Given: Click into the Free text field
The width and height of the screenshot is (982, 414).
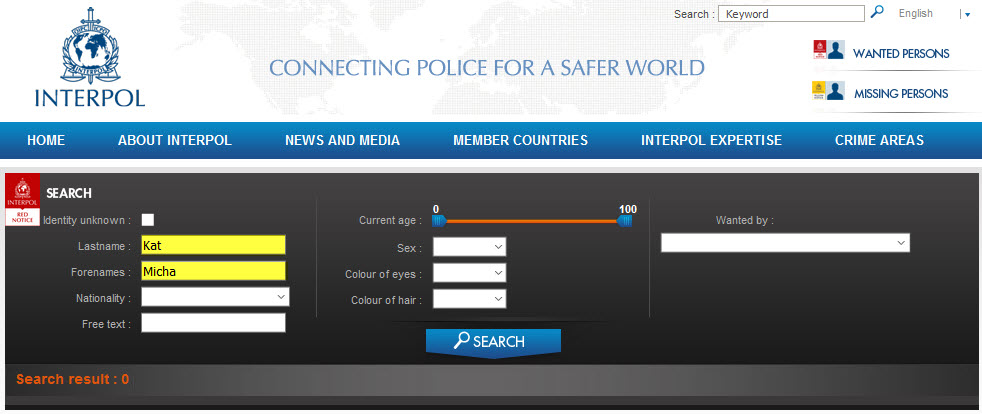Looking at the screenshot, I should tap(214, 323).
